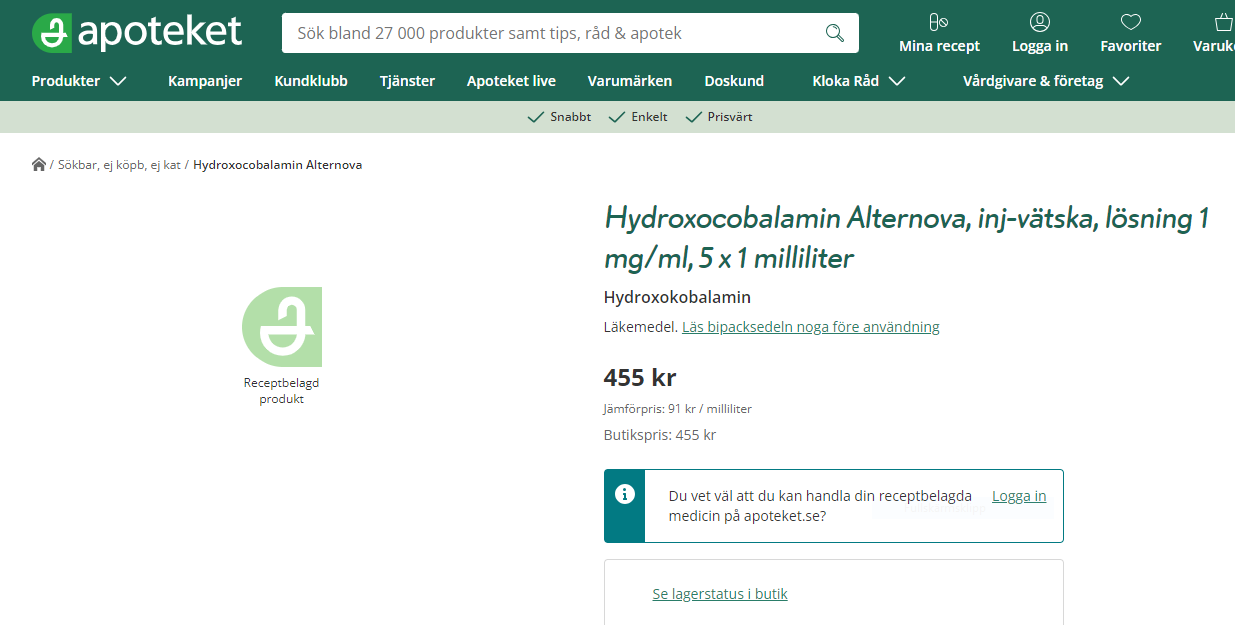Open the Kampanjer menu item
1235x625 pixels.
pos(205,81)
